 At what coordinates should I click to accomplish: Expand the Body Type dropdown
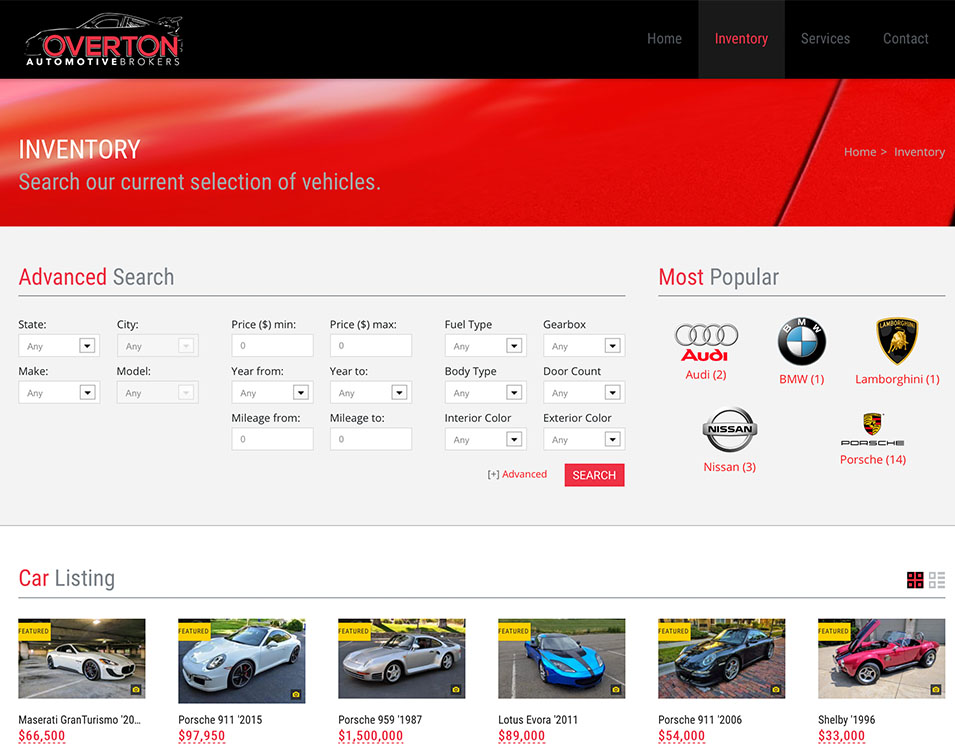[485, 393]
